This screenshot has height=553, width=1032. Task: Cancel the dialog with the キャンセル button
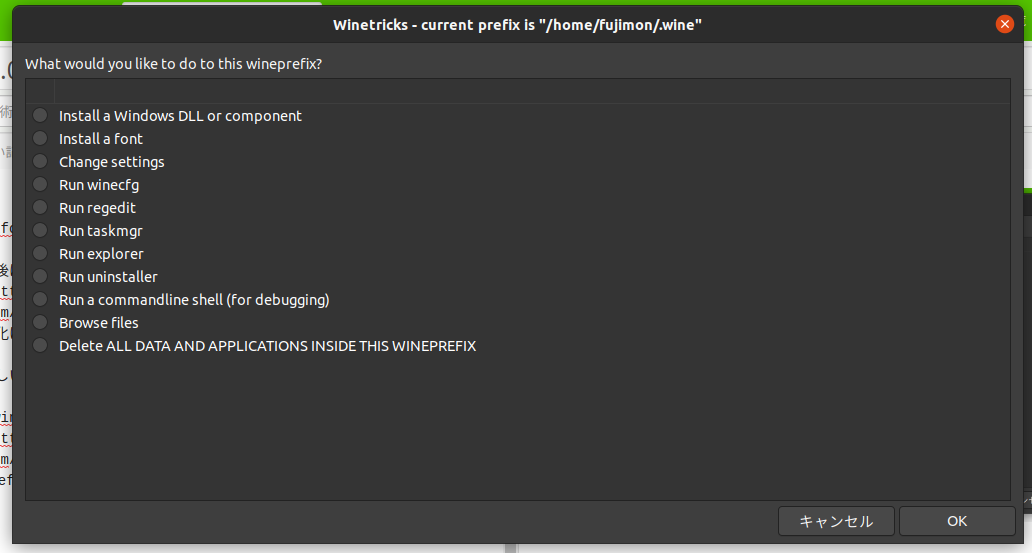[836, 521]
